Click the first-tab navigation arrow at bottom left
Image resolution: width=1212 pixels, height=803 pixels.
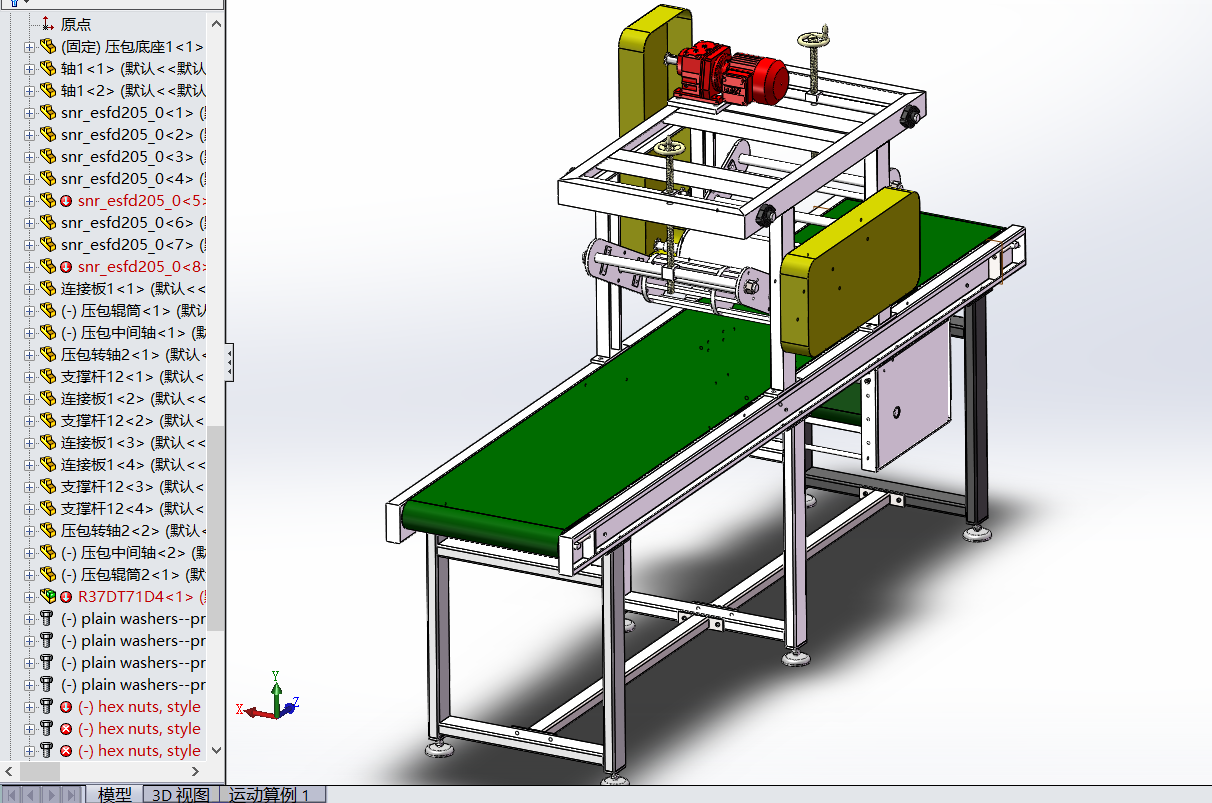click(12, 795)
